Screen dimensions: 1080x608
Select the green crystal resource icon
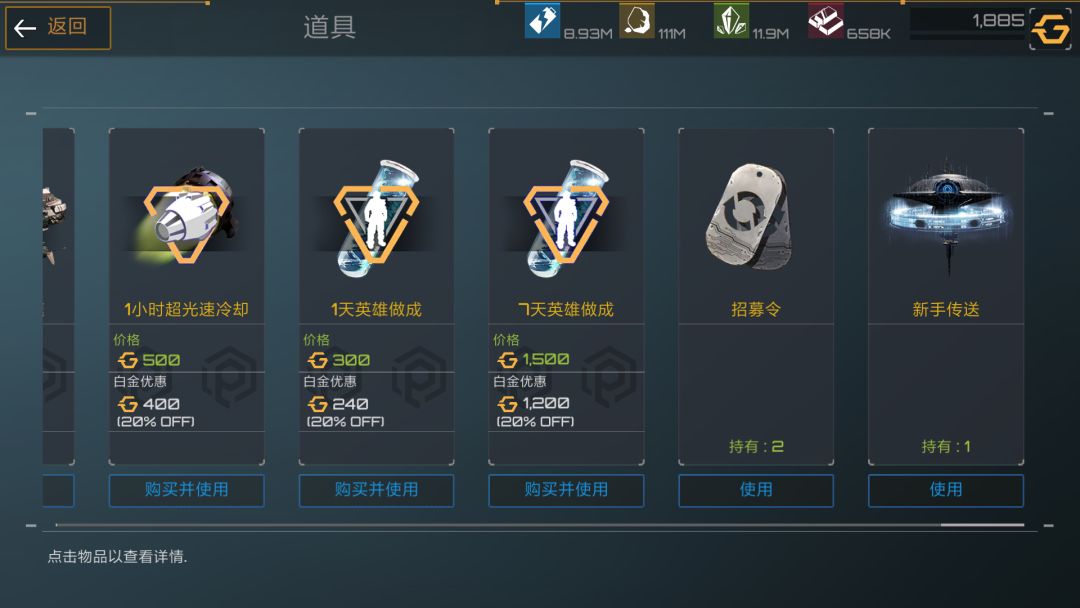coord(731,21)
